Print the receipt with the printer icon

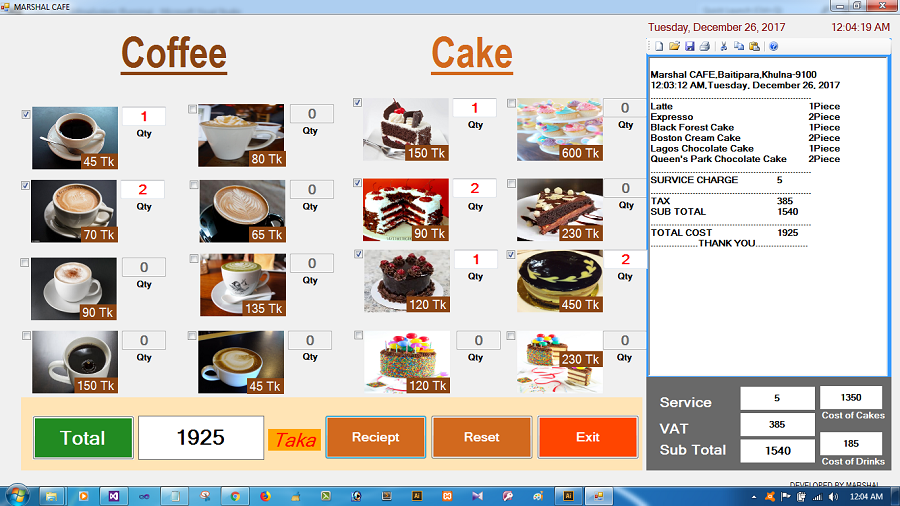(704, 46)
